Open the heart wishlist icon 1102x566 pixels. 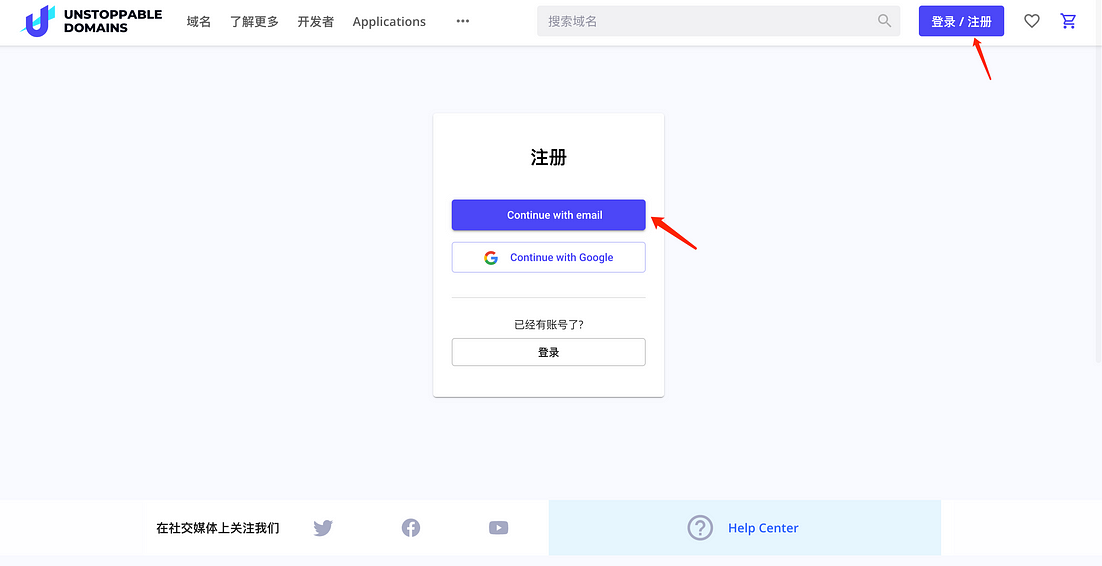click(1032, 21)
